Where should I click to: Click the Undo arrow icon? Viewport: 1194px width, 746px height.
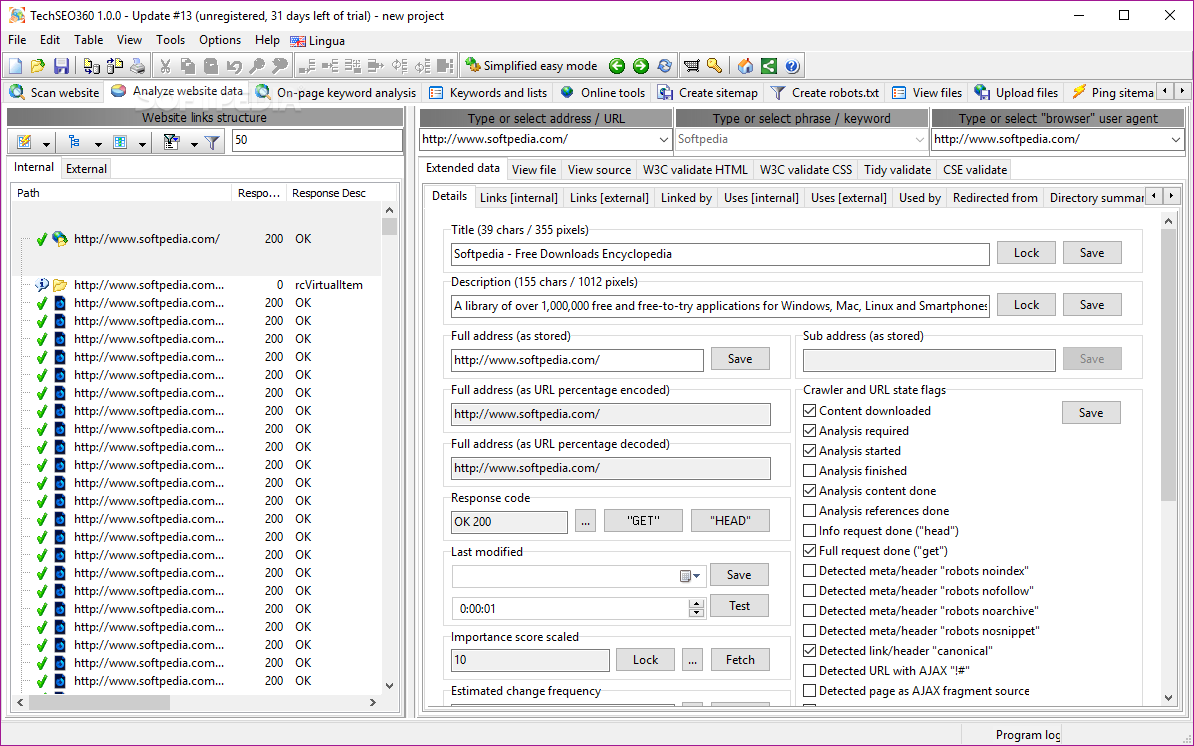[234, 66]
